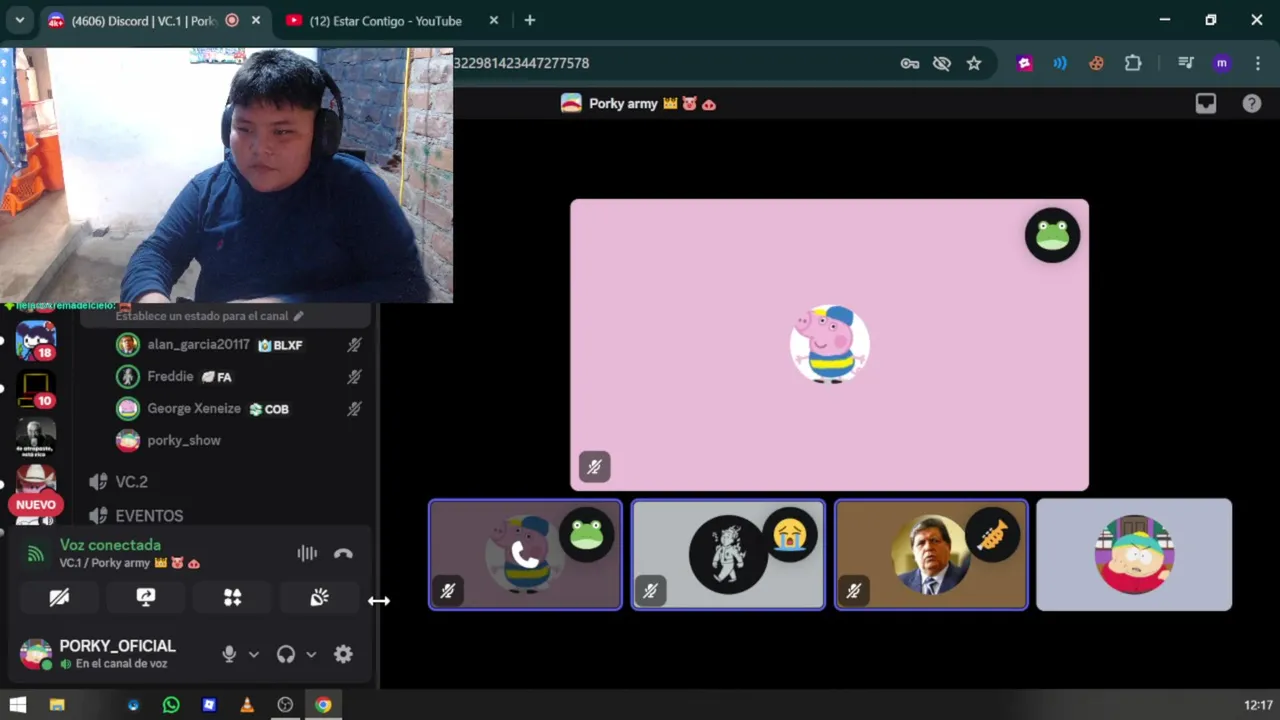Open Roblox from the taskbar
This screenshot has width=1280, height=720.
pyautogui.click(x=209, y=705)
